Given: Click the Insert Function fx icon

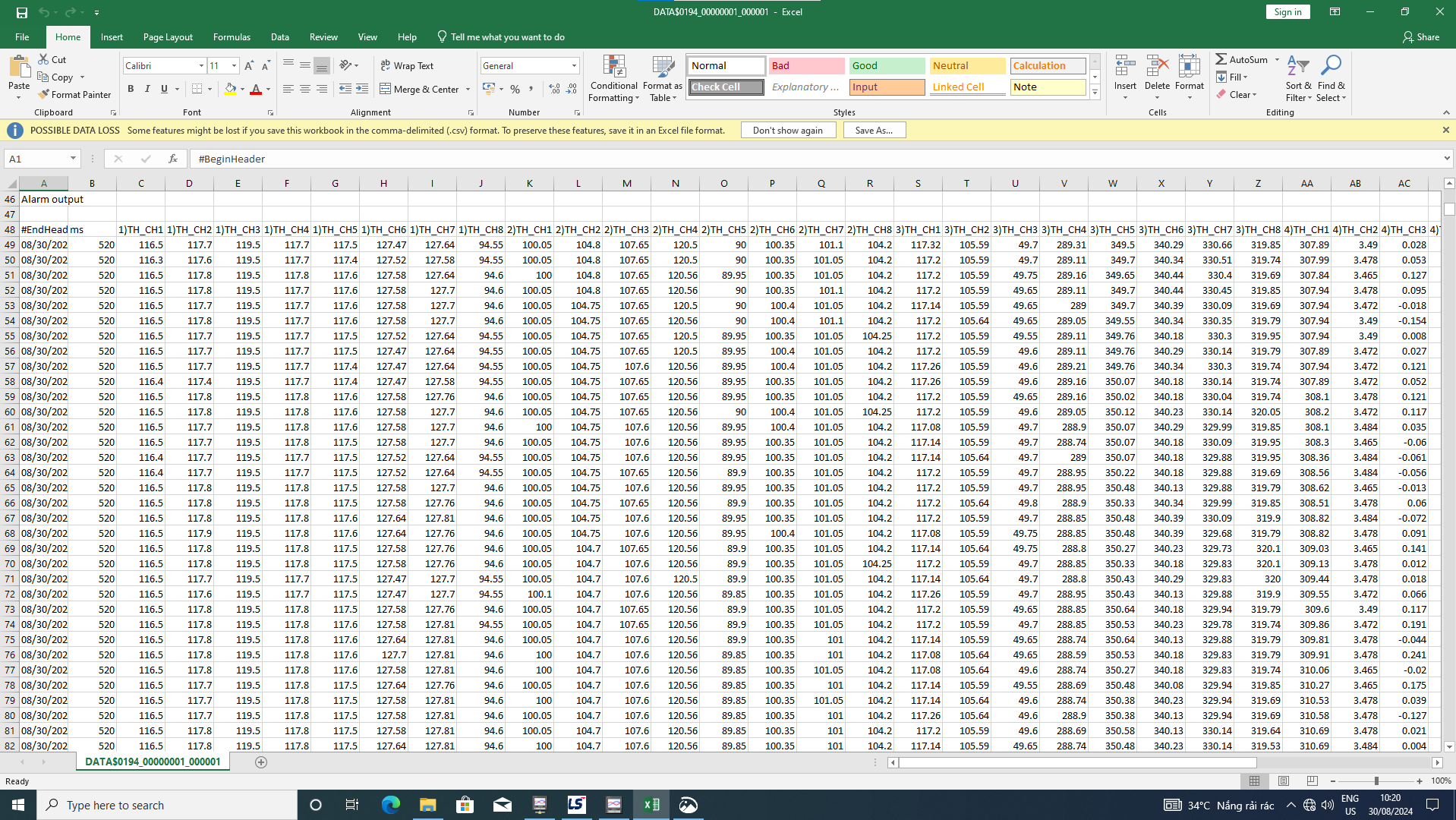Looking at the screenshot, I should 173,159.
